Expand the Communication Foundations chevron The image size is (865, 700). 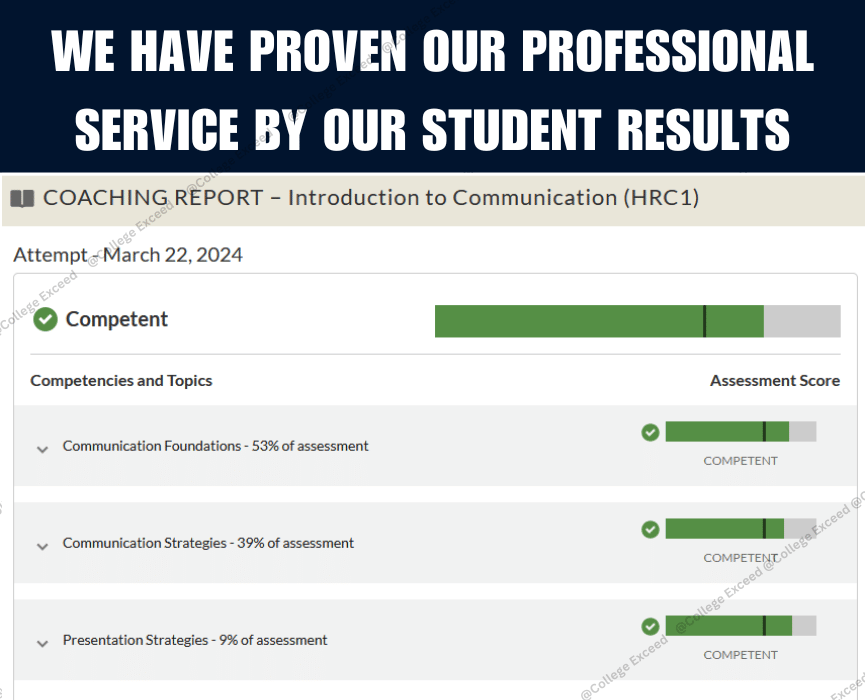pyautogui.click(x=42, y=450)
